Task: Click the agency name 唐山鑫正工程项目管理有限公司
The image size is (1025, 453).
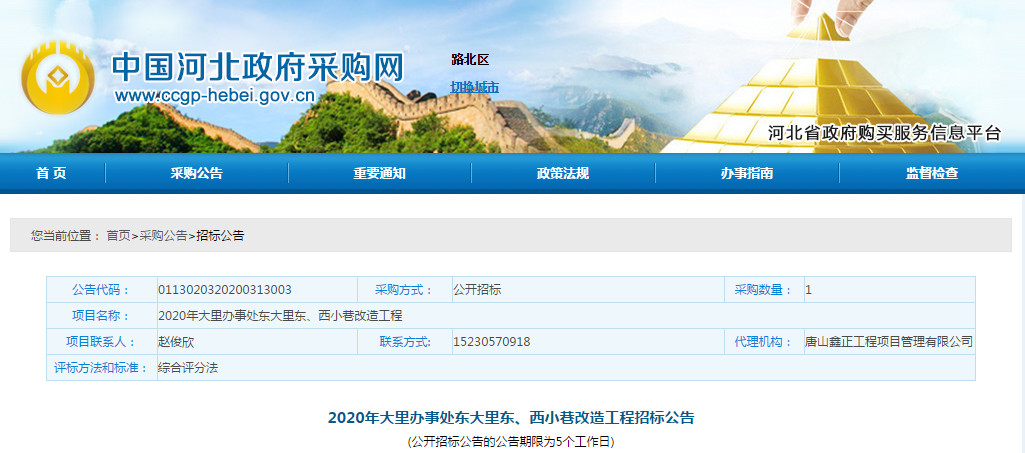Action: point(888,342)
